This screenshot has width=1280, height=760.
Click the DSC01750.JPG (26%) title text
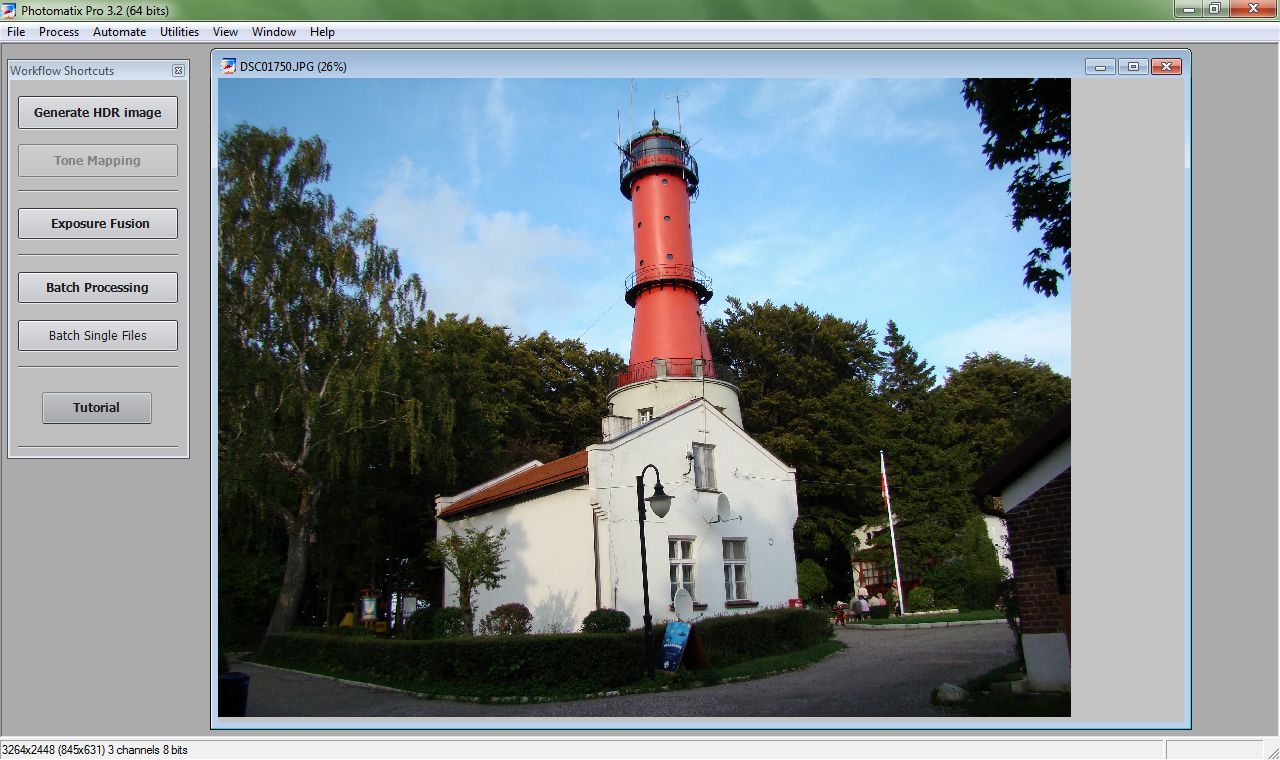coord(293,67)
